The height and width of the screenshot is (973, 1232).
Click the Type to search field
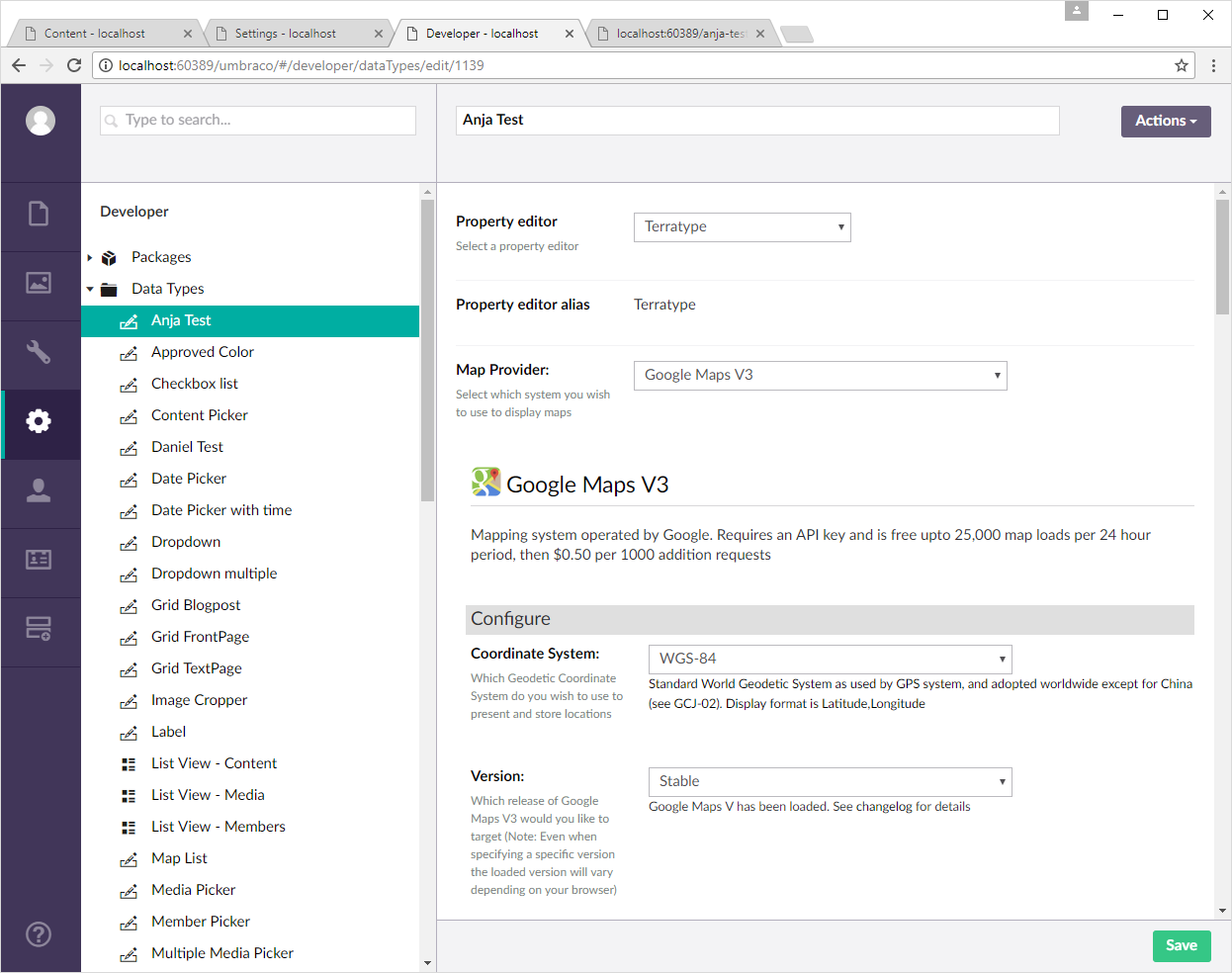coord(258,121)
